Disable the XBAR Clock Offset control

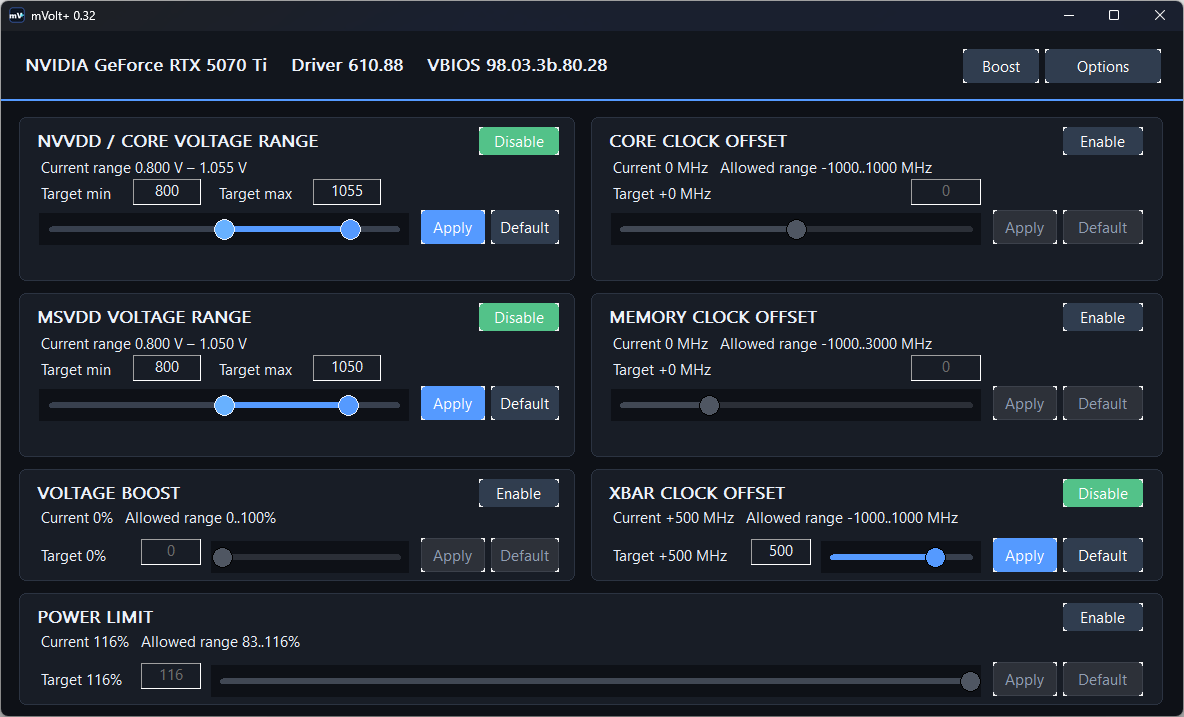point(1102,493)
